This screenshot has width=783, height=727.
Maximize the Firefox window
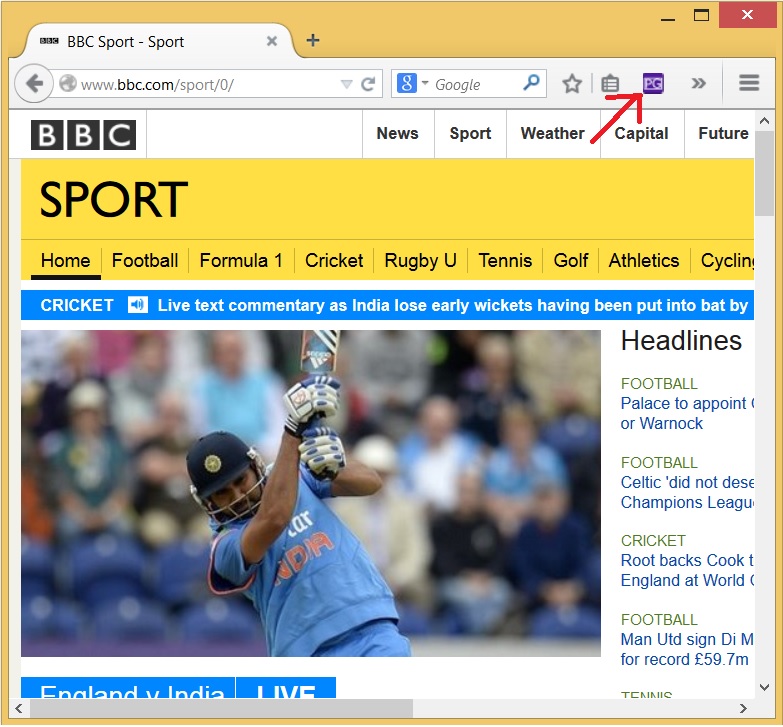[x=701, y=15]
